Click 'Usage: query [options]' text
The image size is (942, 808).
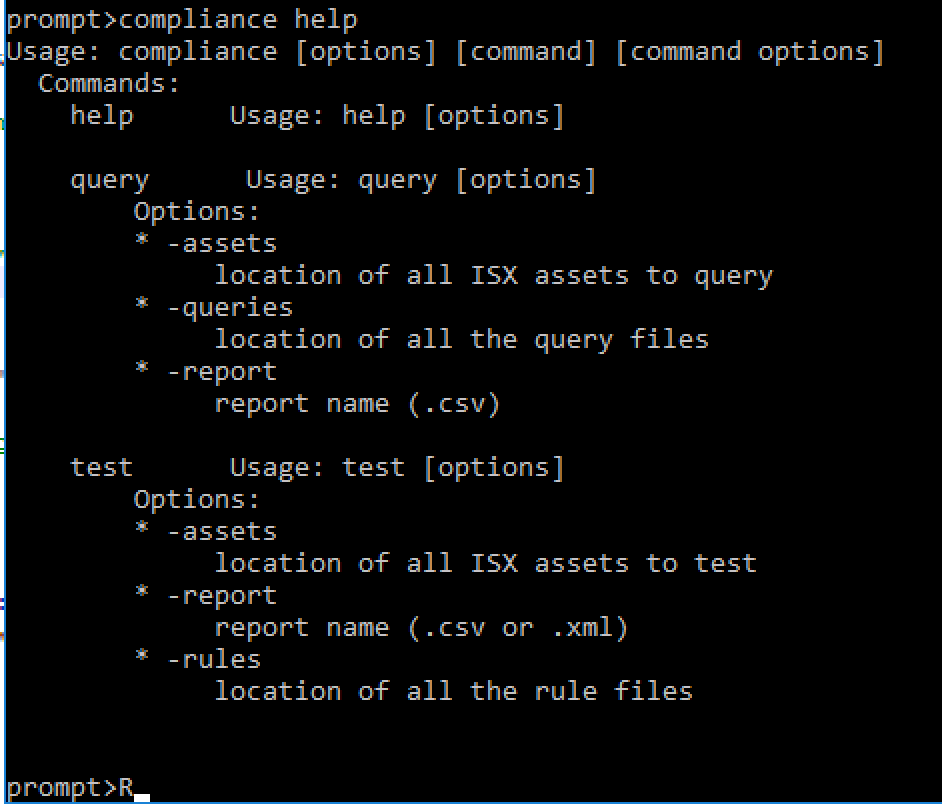421,180
